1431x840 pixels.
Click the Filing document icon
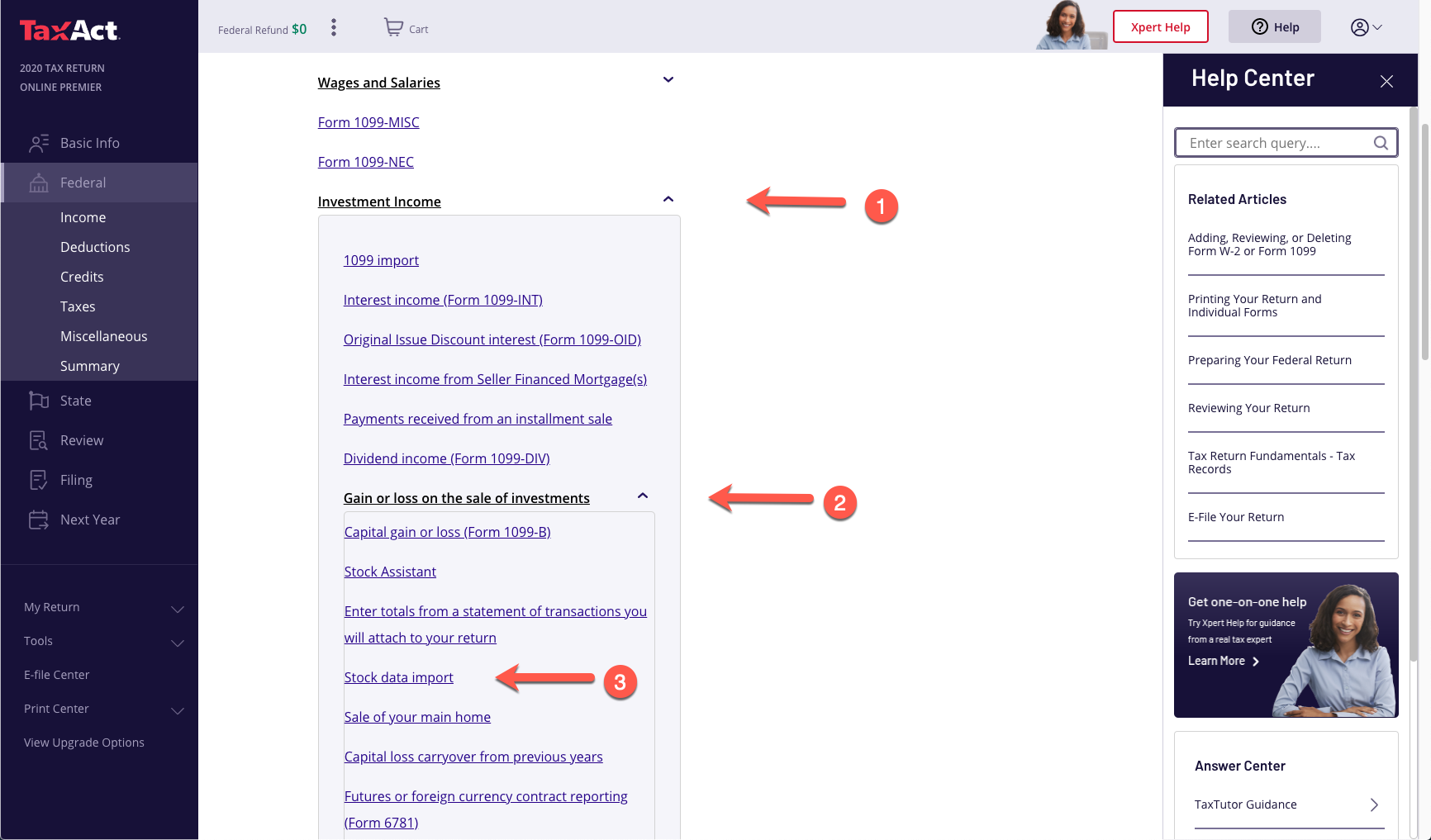click(x=39, y=480)
